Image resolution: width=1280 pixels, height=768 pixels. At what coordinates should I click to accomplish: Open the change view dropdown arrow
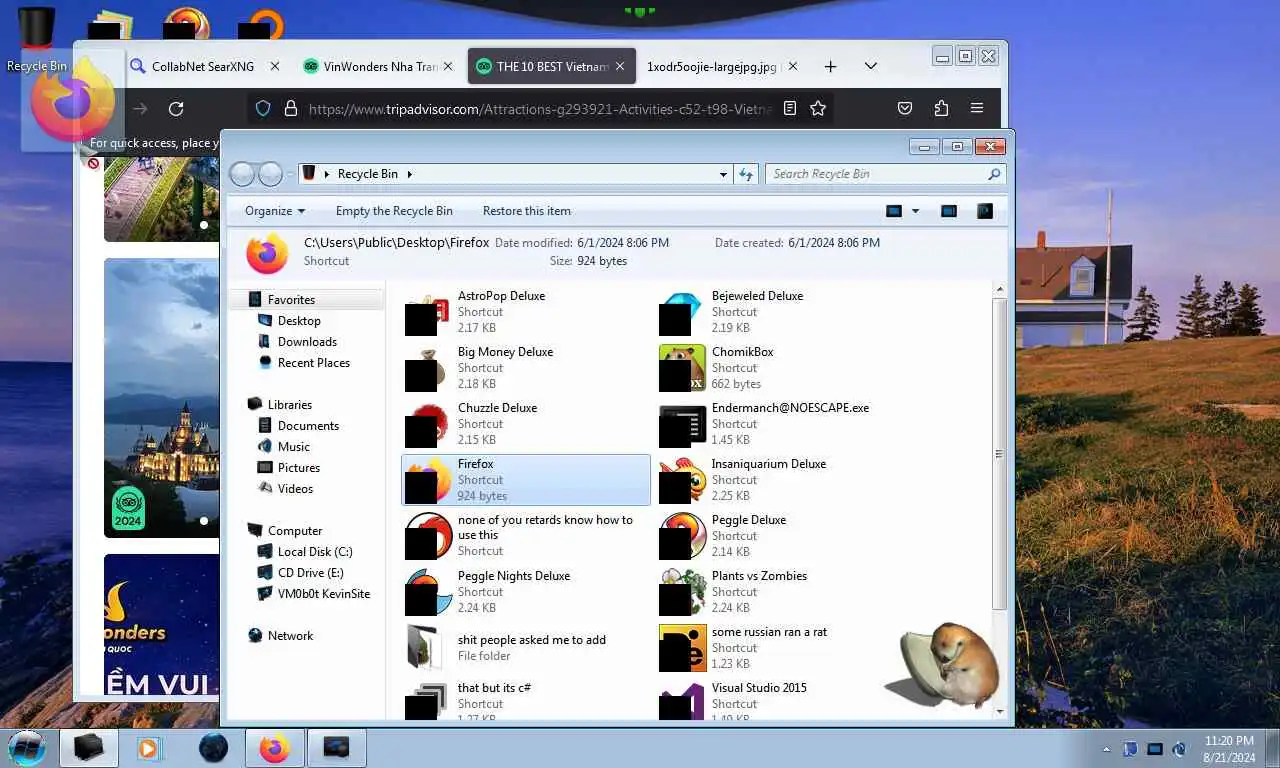(915, 211)
